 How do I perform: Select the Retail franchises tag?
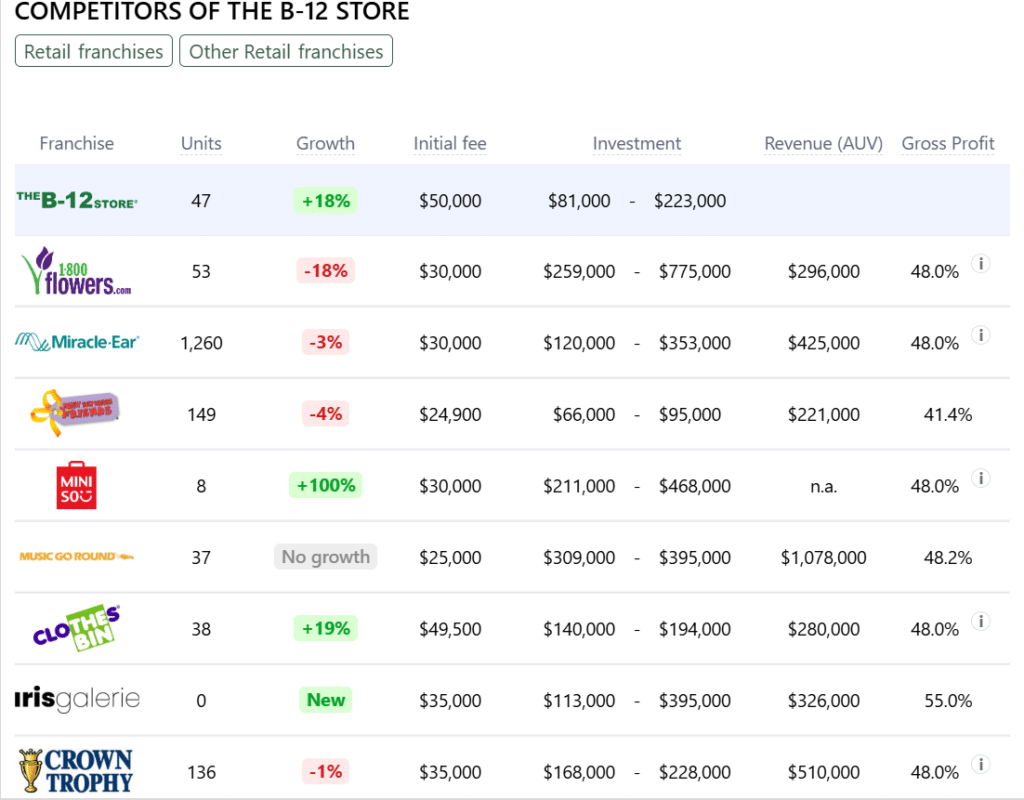click(93, 51)
